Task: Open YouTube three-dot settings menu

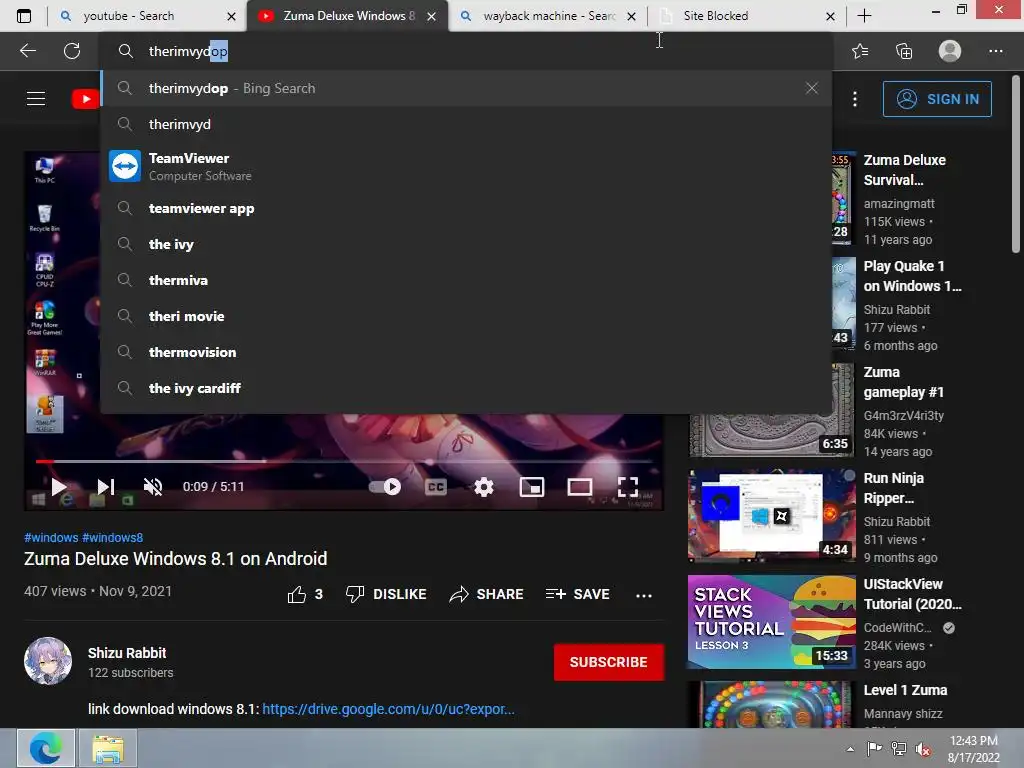Action: pos(855,99)
